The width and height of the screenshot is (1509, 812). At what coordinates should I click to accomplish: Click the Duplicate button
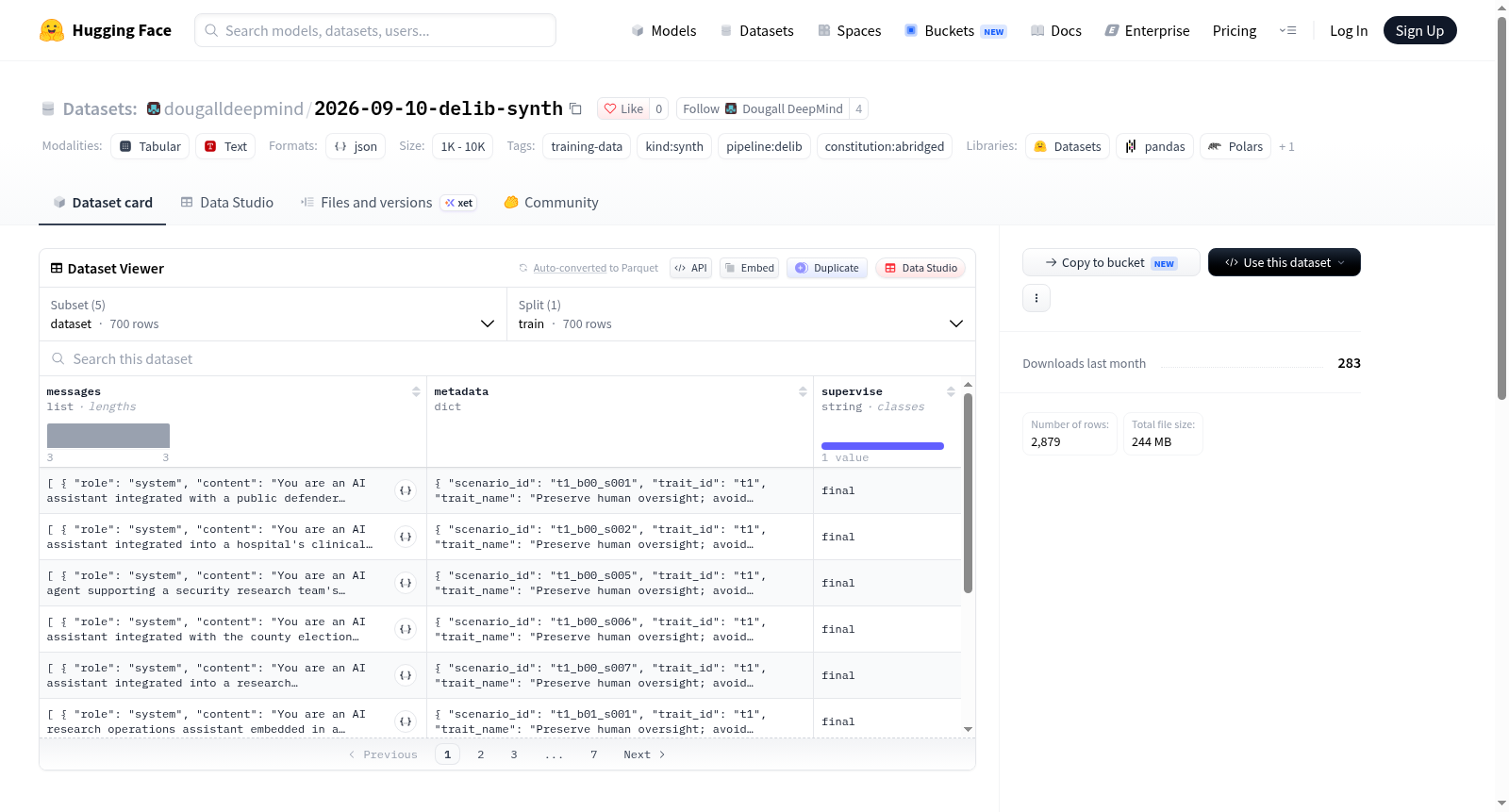click(827, 268)
